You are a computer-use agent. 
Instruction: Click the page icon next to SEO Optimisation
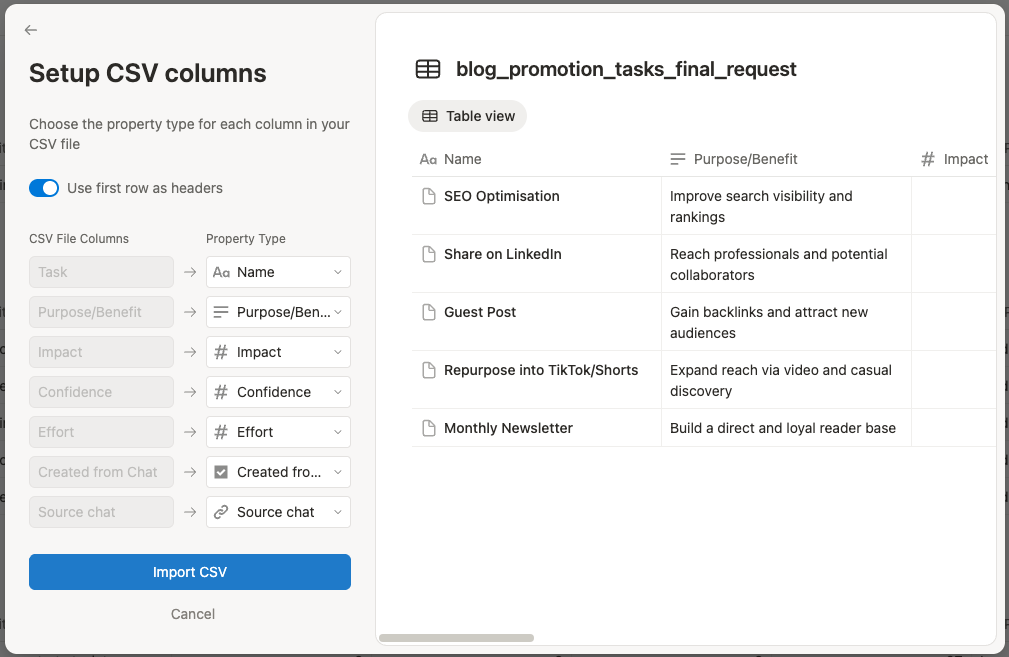click(427, 196)
